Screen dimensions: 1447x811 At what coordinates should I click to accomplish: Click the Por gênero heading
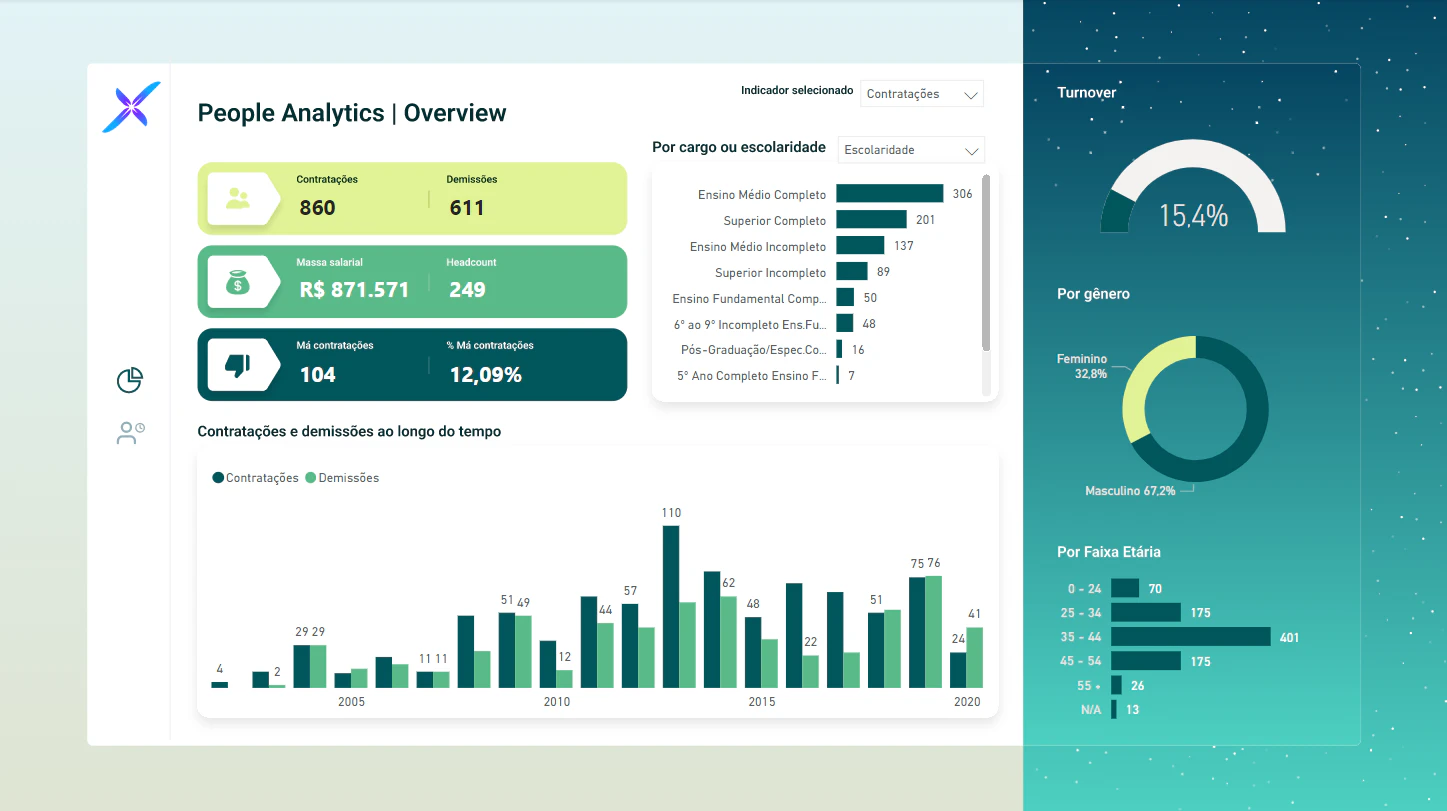[x=1093, y=294]
